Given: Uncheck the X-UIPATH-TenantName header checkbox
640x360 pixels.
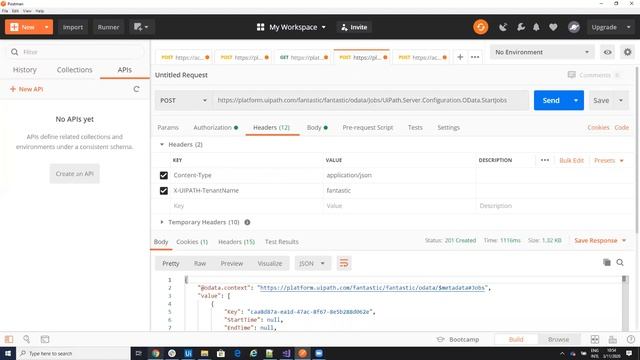Looking at the screenshot, I should [x=164, y=191].
